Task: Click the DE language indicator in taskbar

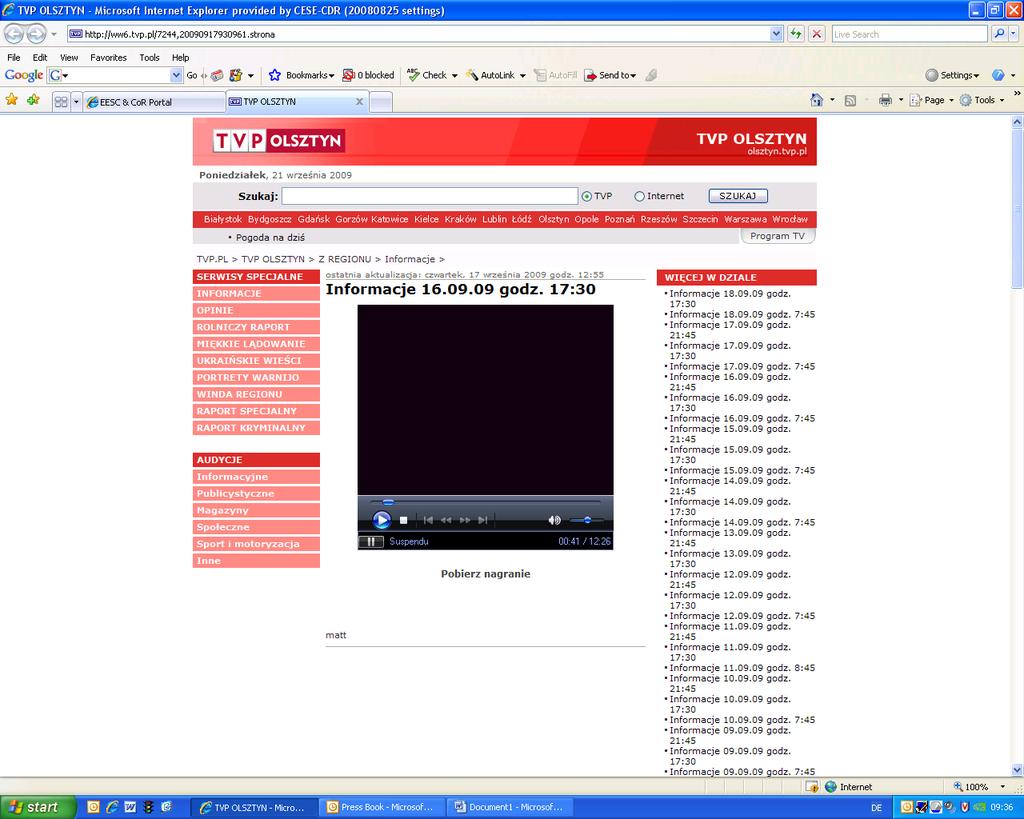Action: [x=876, y=808]
